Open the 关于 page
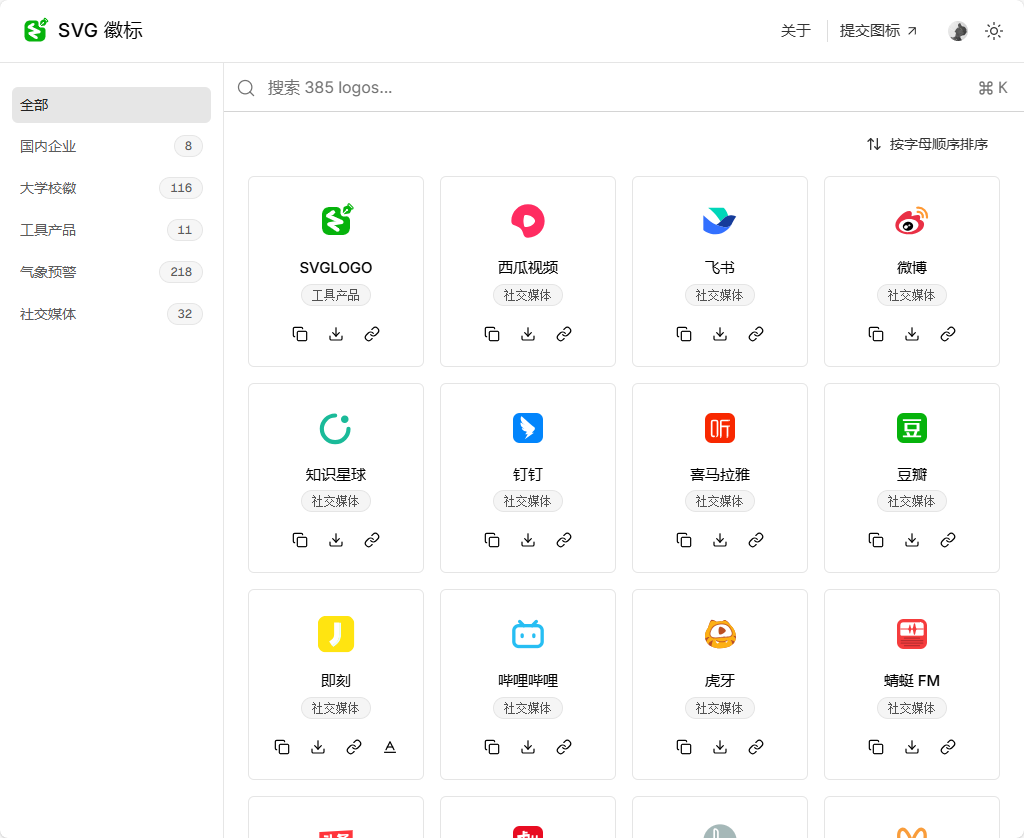The height and width of the screenshot is (838, 1024). pyautogui.click(x=795, y=31)
